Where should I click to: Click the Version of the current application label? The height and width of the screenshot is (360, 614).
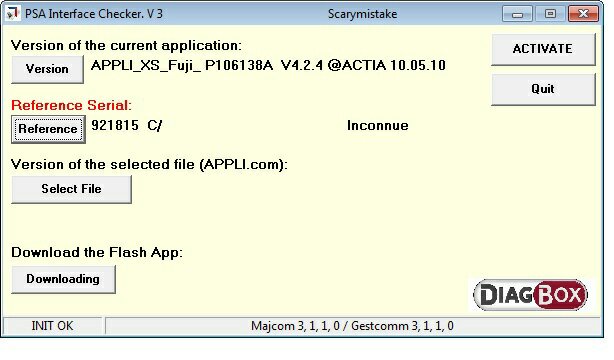126,46
